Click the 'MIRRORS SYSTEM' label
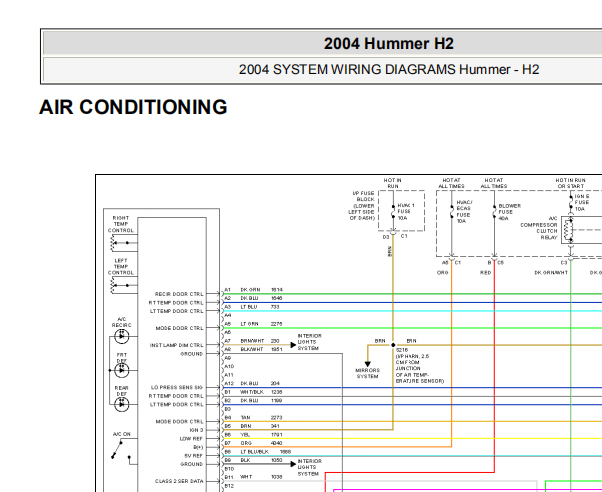 point(367,373)
